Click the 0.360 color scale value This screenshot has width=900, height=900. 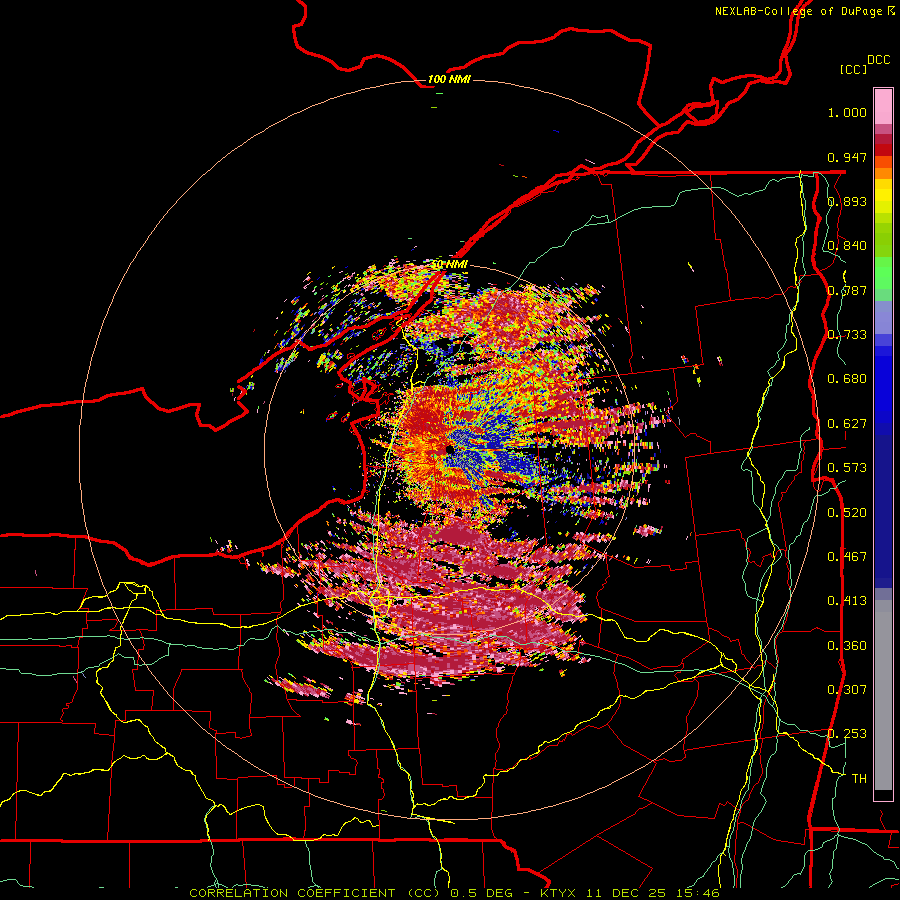pyautogui.click(x=847, y=646)
